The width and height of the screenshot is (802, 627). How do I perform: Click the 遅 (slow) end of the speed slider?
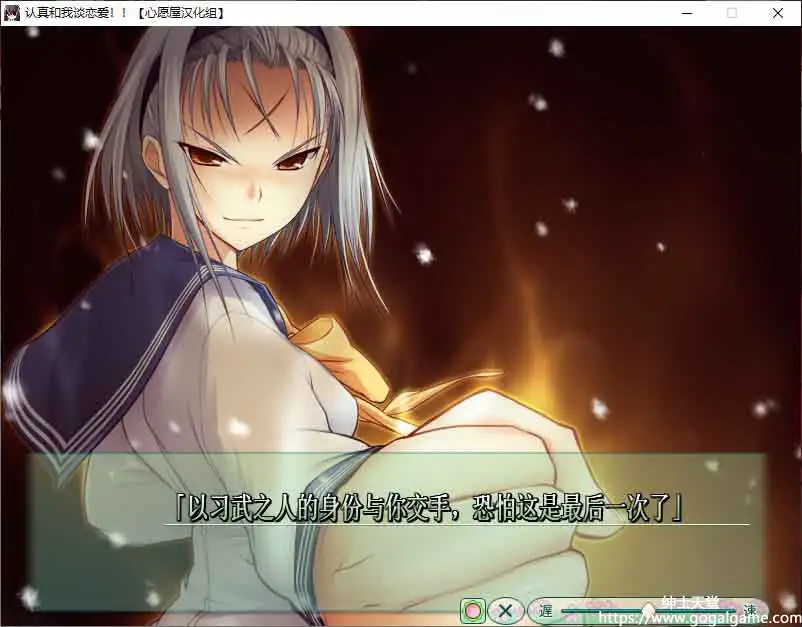coord(545,610)
